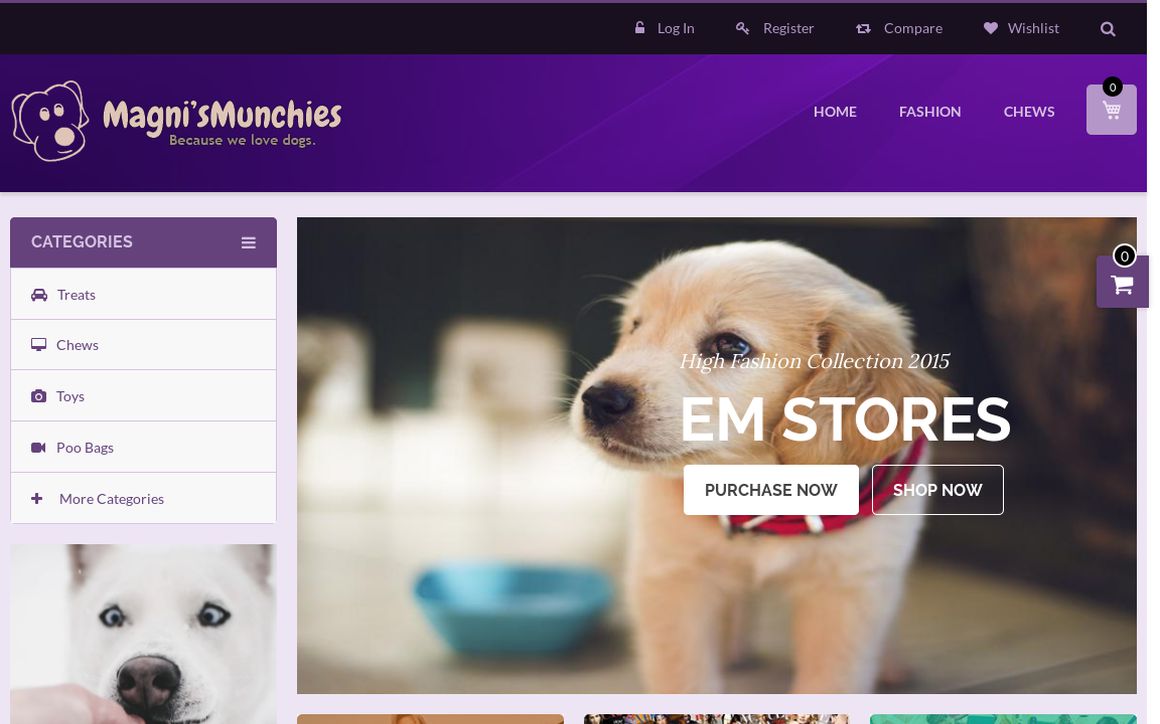Screen dimensions: 1160x724
Task: Click the SHOP NOW button
Action: [x=937, y=490]
